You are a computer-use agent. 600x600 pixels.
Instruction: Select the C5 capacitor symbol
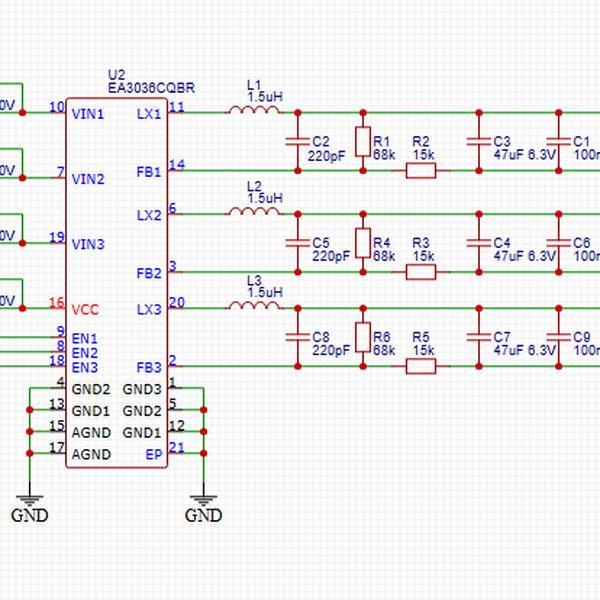click(298, 243)
